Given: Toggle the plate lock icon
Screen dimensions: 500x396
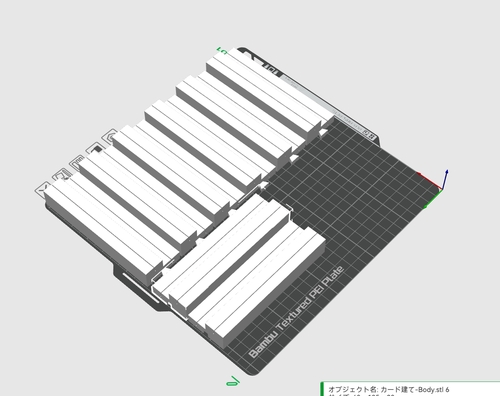Looking at the screenshot, I should 94,149.
